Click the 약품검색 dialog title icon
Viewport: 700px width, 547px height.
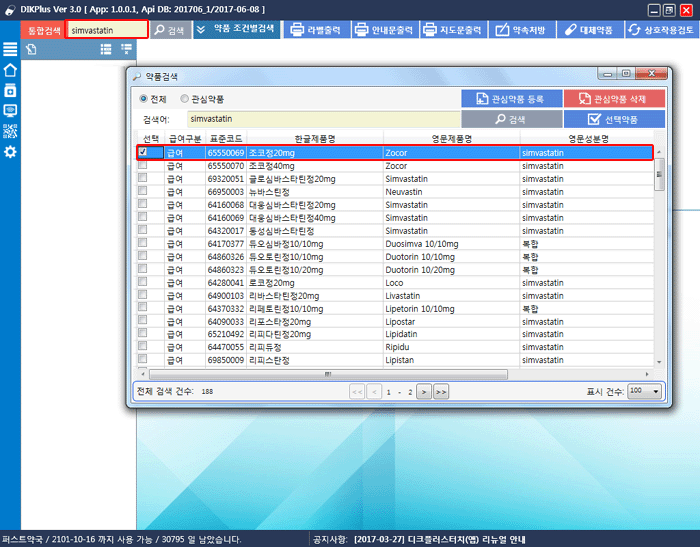coord(137,77)
